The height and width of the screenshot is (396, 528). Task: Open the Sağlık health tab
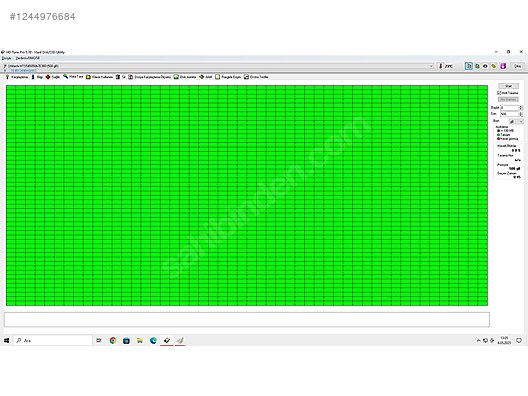(53, 77)
